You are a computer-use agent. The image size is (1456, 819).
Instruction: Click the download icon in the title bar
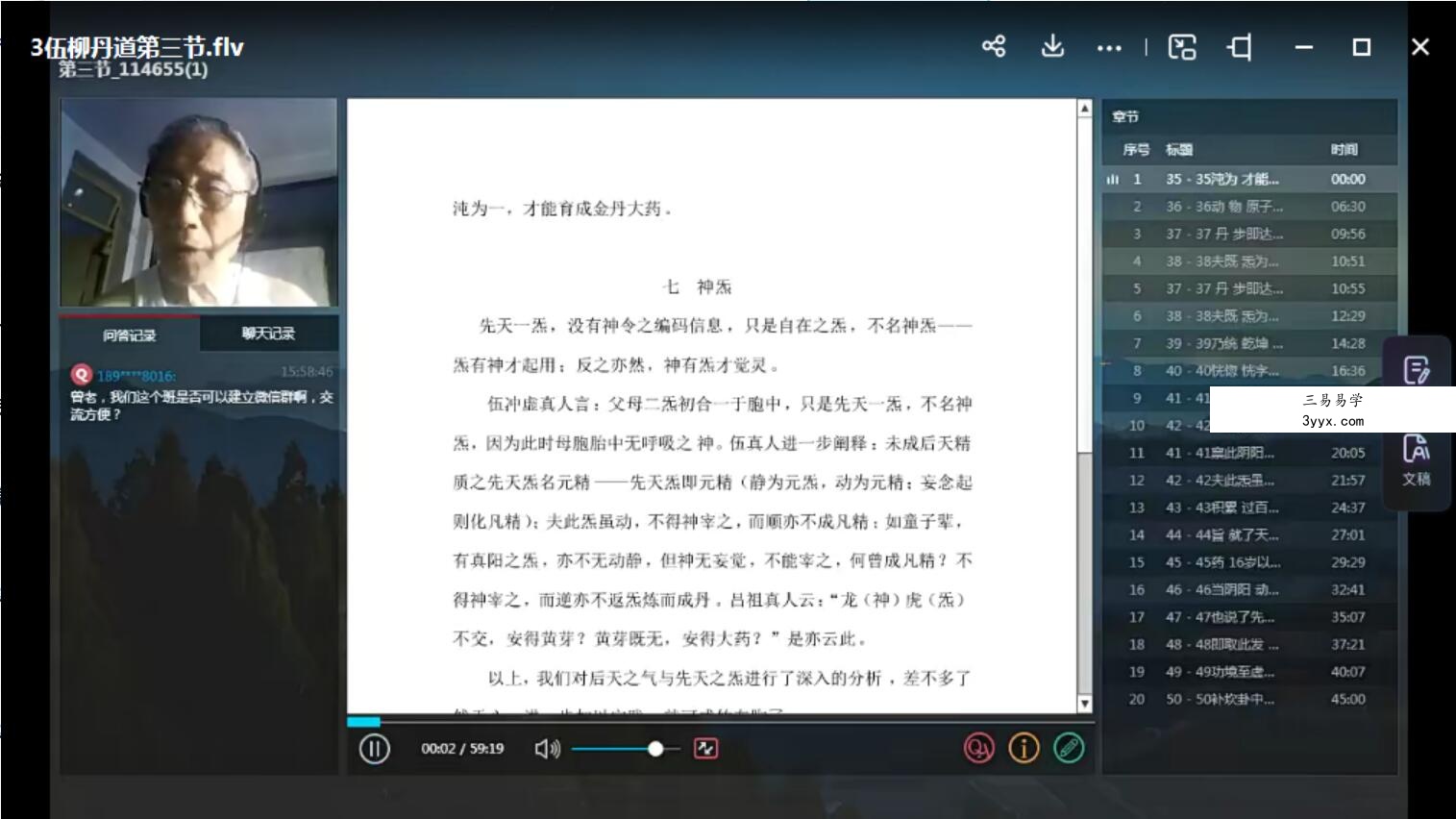(1052, 46)
